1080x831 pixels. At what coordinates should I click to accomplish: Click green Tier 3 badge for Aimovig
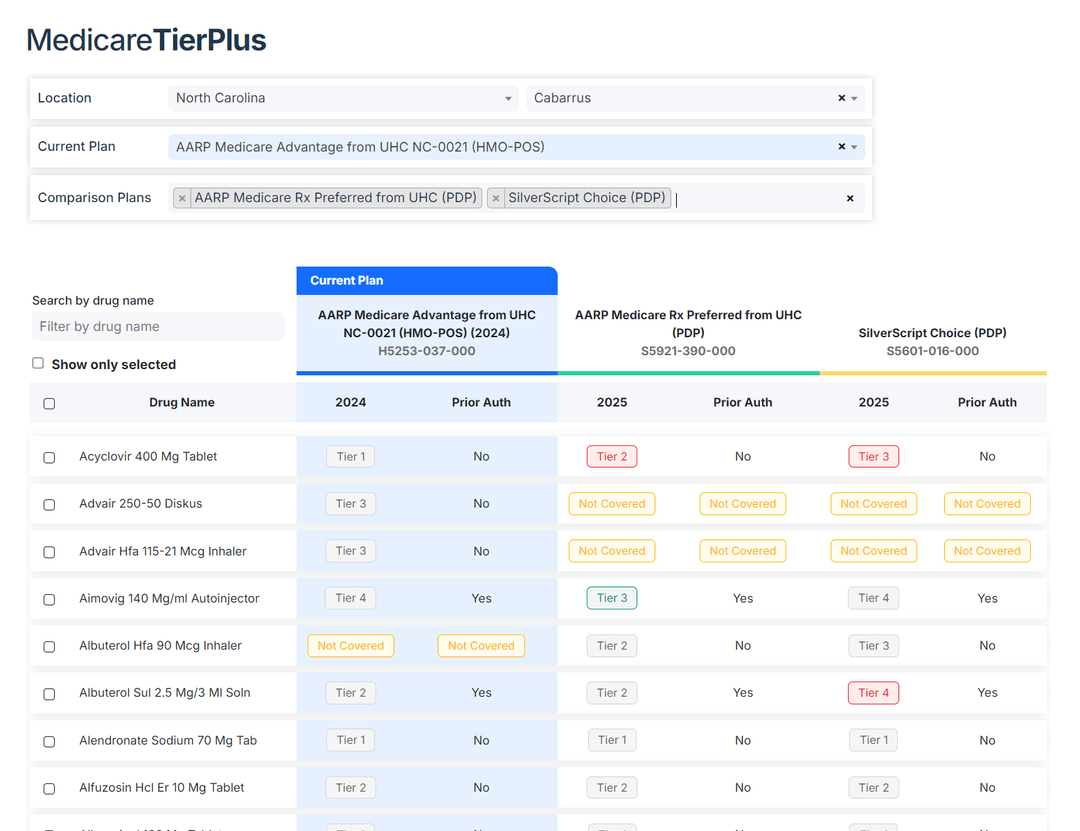612,598
